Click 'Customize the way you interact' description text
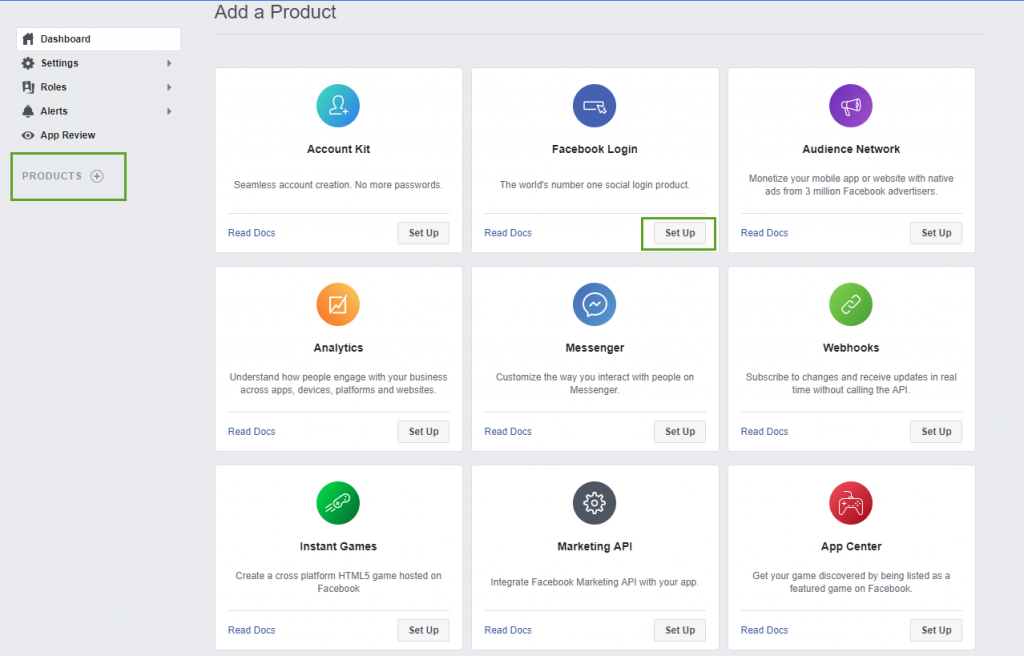 [594, 384]
